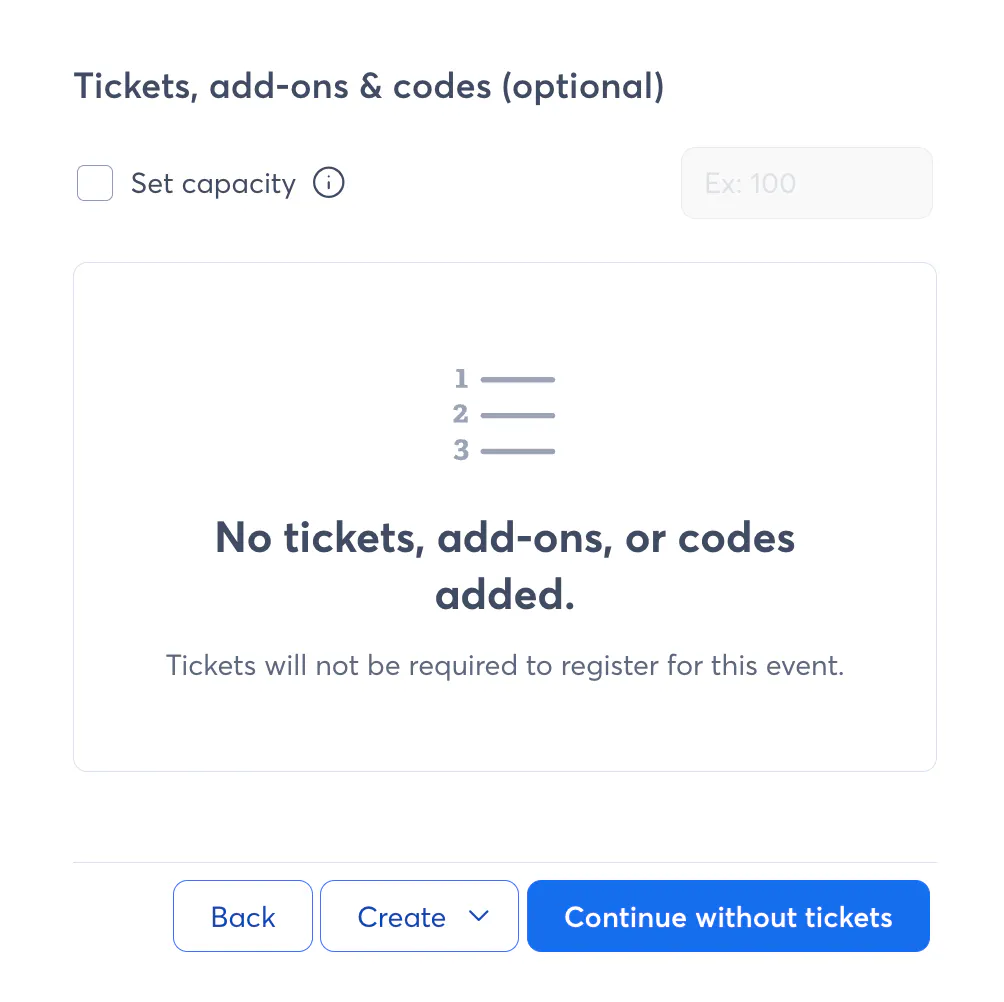Click the top line of the list icon
The height and width of the screenshot is (1002, 1004).
click(517, 380)
